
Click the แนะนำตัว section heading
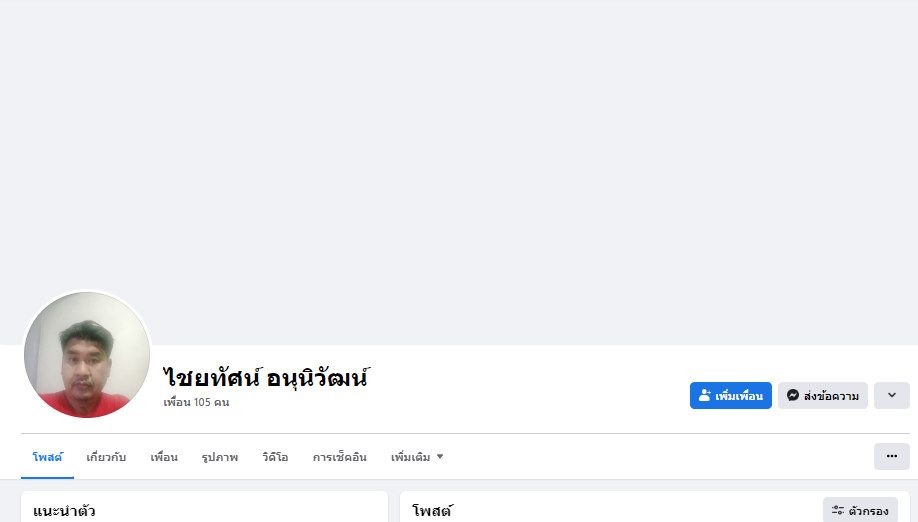[x=64, y=511]
